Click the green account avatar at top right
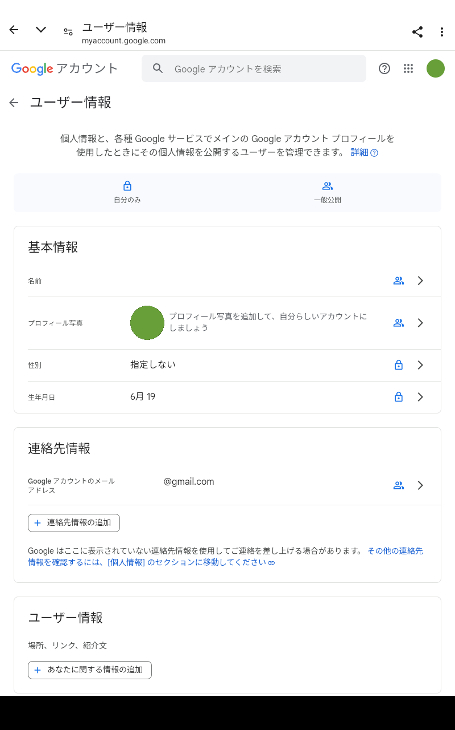This screenshot has height=730, width=455. pos(435,68)
